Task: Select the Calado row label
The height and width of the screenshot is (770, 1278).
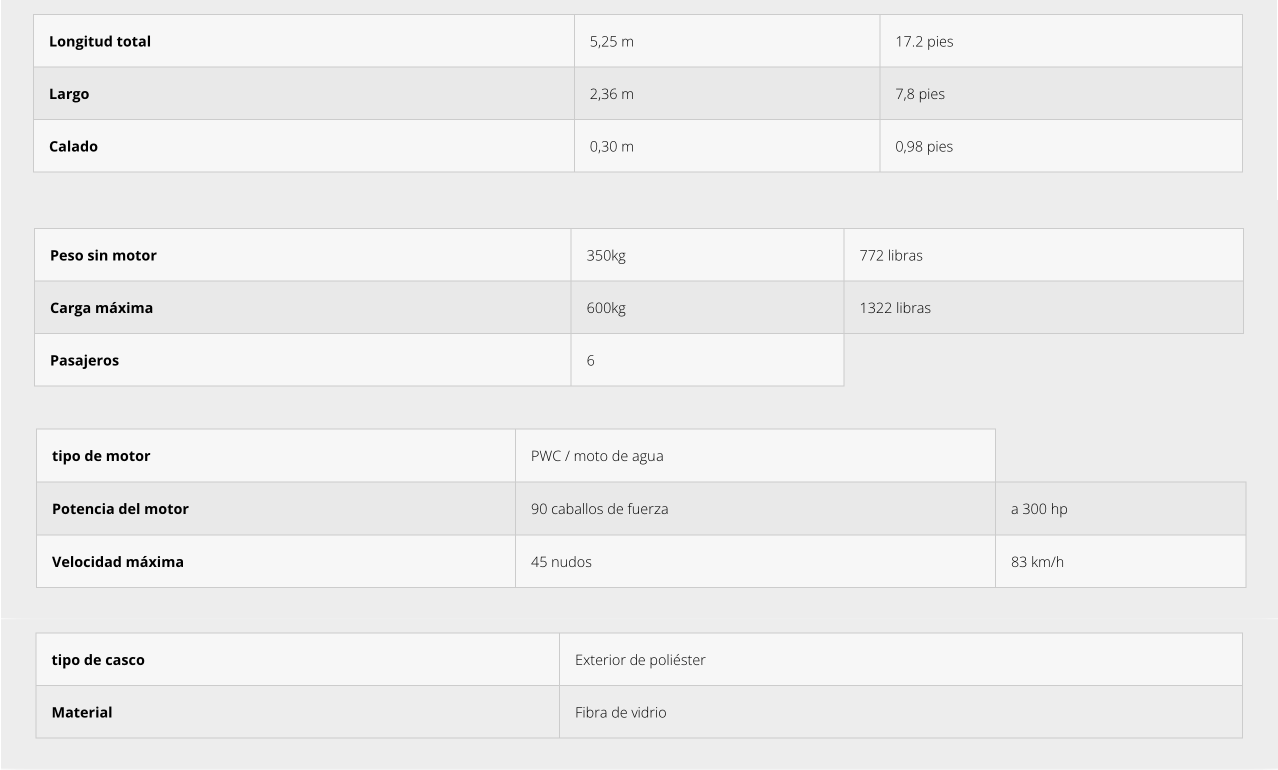Action: pos(304,146)
